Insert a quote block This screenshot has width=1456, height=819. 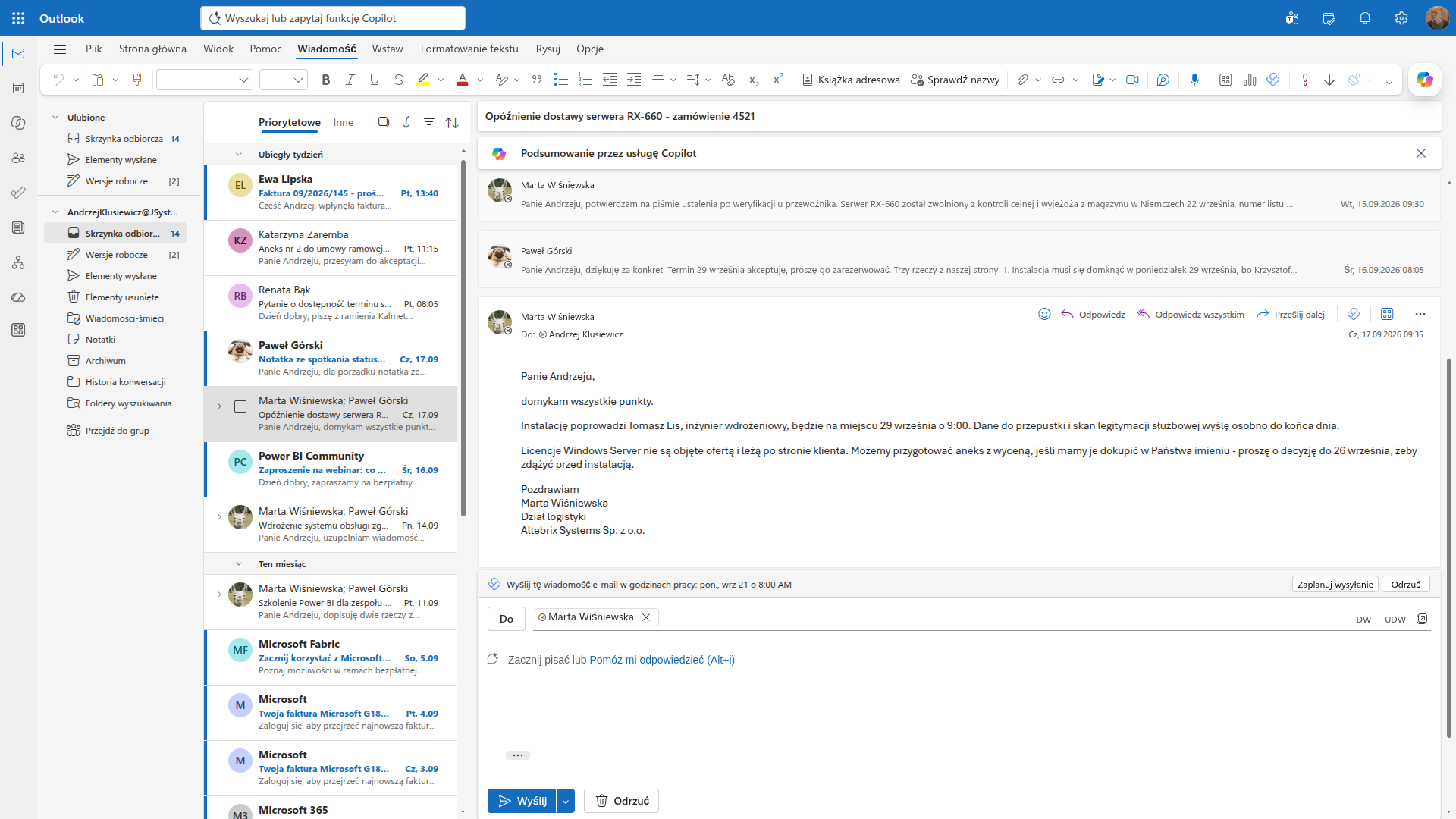[537, 80]
